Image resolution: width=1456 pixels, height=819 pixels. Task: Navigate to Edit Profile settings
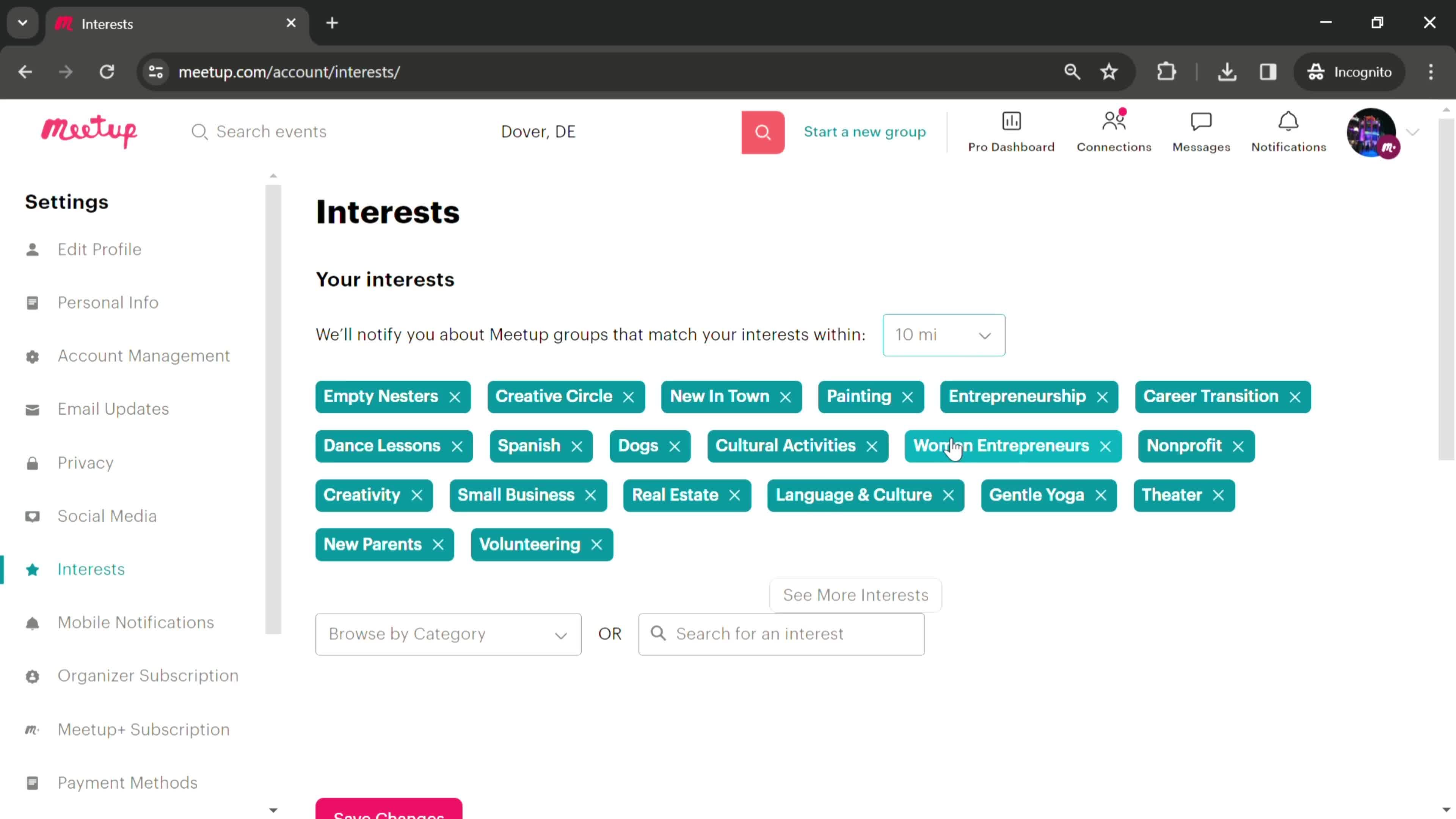click(x=99, y=249)
